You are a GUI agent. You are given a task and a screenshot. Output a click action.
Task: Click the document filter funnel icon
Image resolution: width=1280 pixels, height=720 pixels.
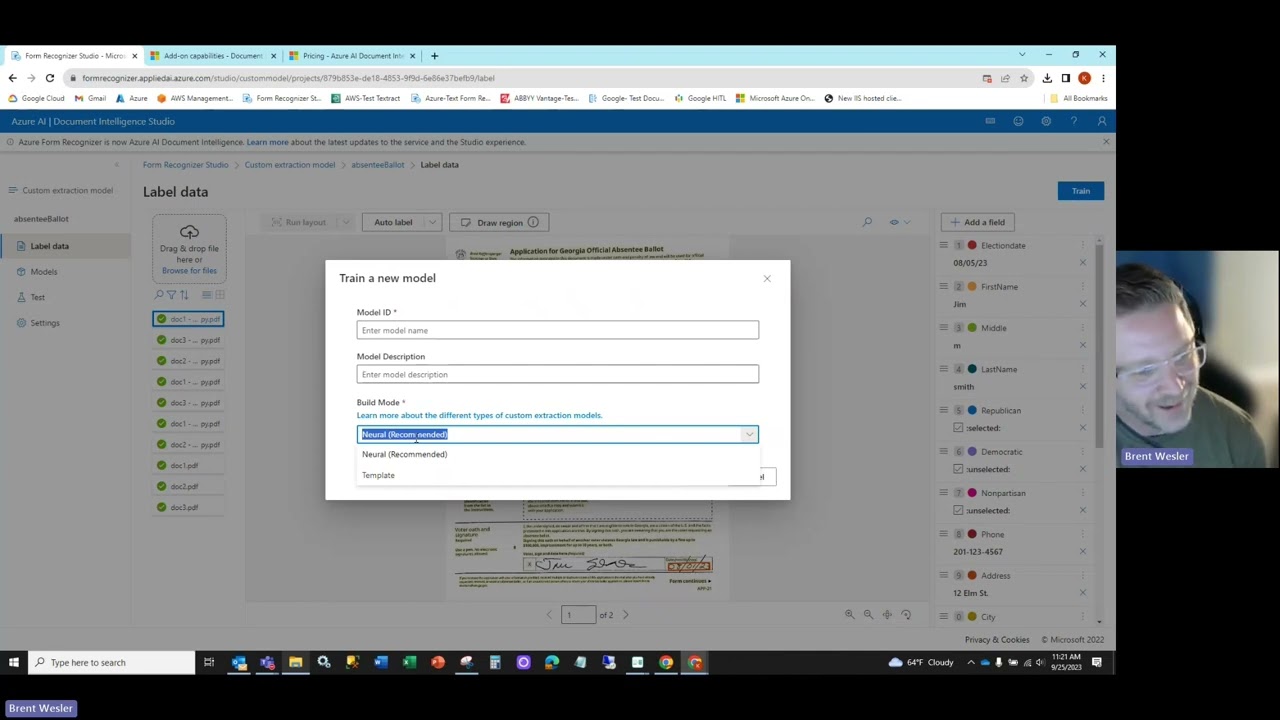point(171,295)
